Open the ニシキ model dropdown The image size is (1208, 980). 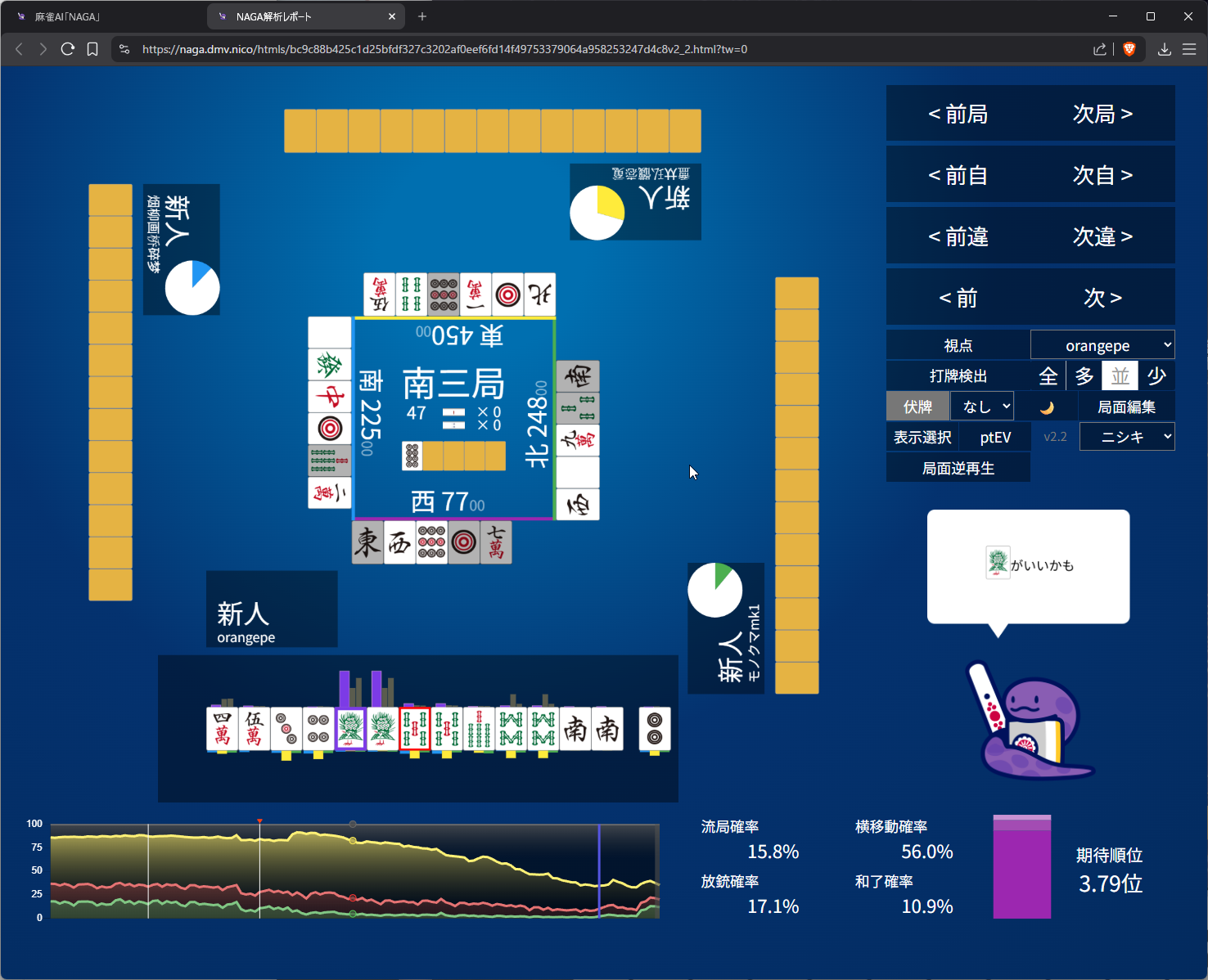[x=1126, y=437]
